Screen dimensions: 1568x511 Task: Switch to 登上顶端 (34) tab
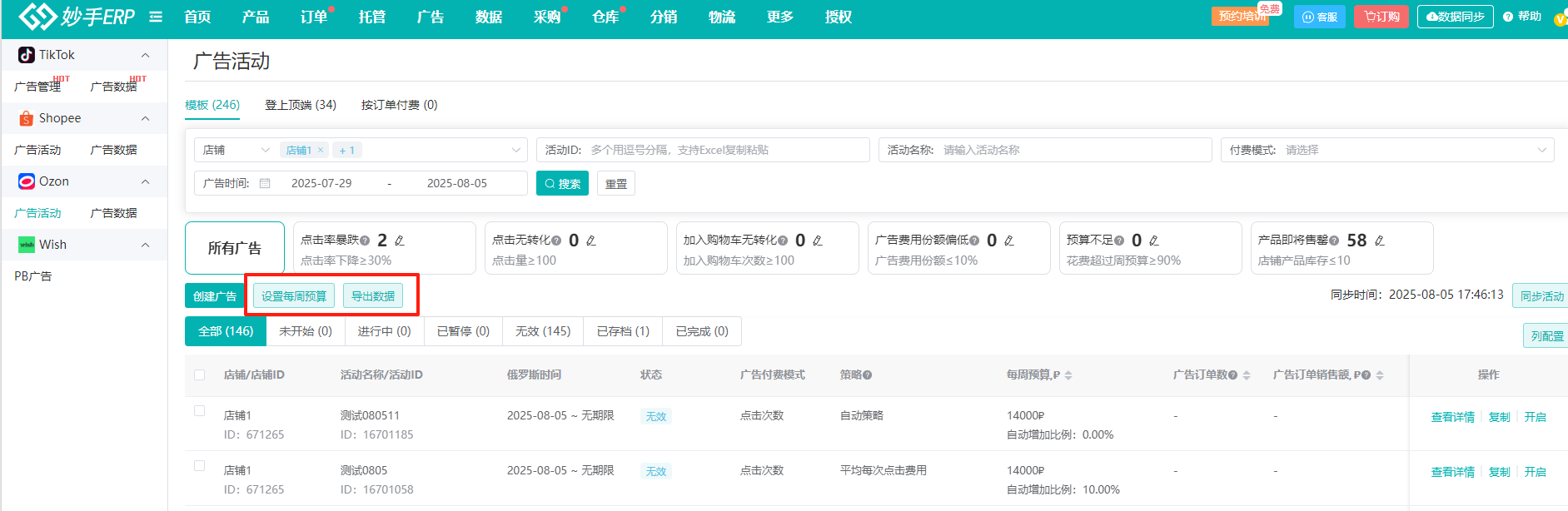click(x=300, y=105)
